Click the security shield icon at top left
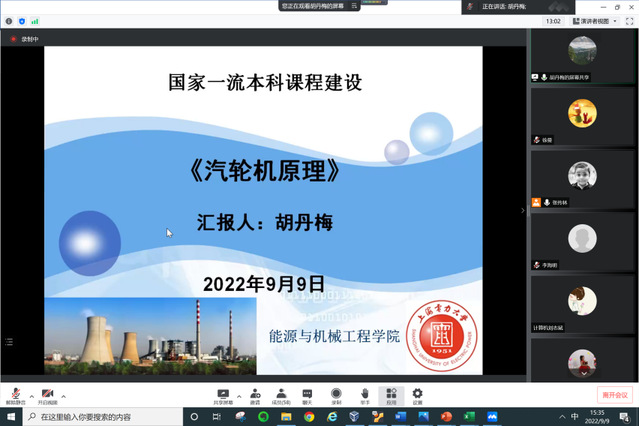The width and height of the screenshot is (639, 426). coord(22,20)
